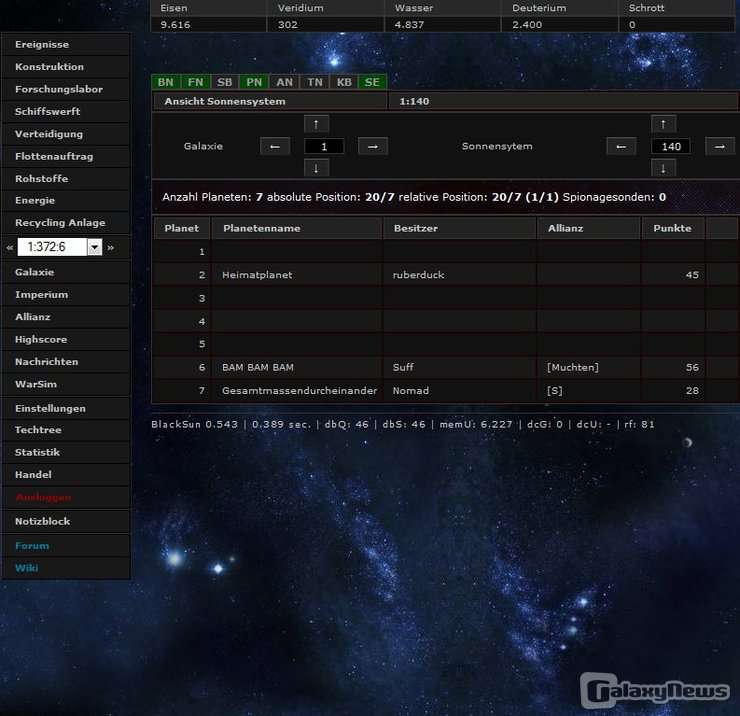The height and width of the screenshot is (716, 740).
Task: Click the Sonnensytem up arrow button
Action: [663, 124]
